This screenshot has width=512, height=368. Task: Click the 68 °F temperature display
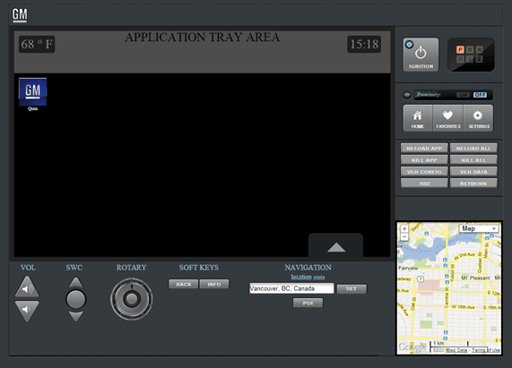click(x=37, y=44)
